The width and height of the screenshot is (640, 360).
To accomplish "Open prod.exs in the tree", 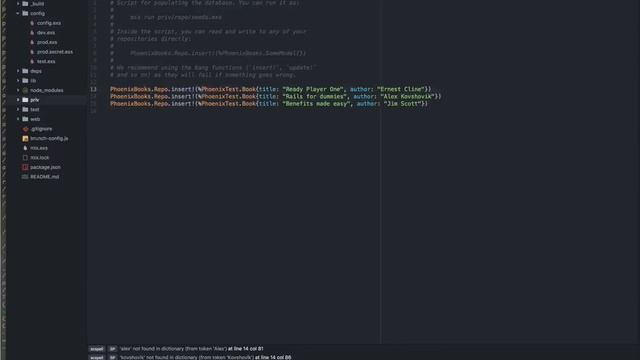I will pyautogui.click(x=47, y=42).
